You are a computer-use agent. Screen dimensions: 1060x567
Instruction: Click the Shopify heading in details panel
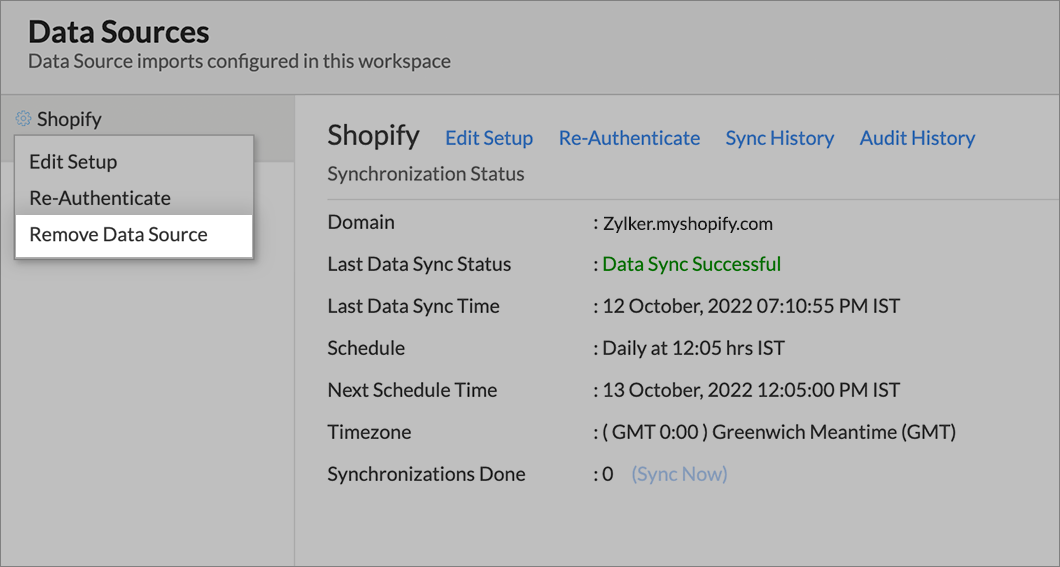[373, 136]
